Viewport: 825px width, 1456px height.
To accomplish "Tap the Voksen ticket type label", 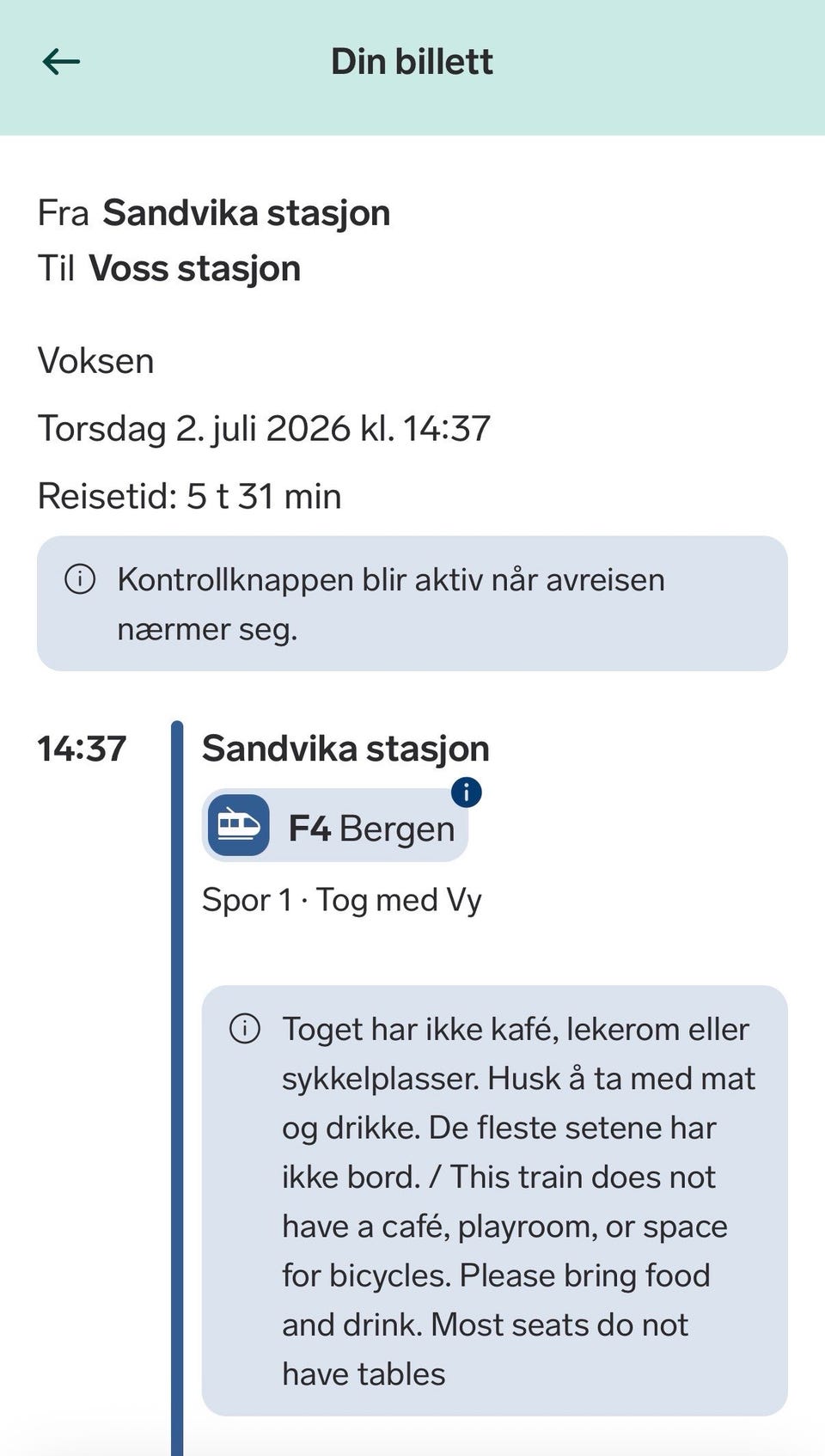I will tap(96, 361).
